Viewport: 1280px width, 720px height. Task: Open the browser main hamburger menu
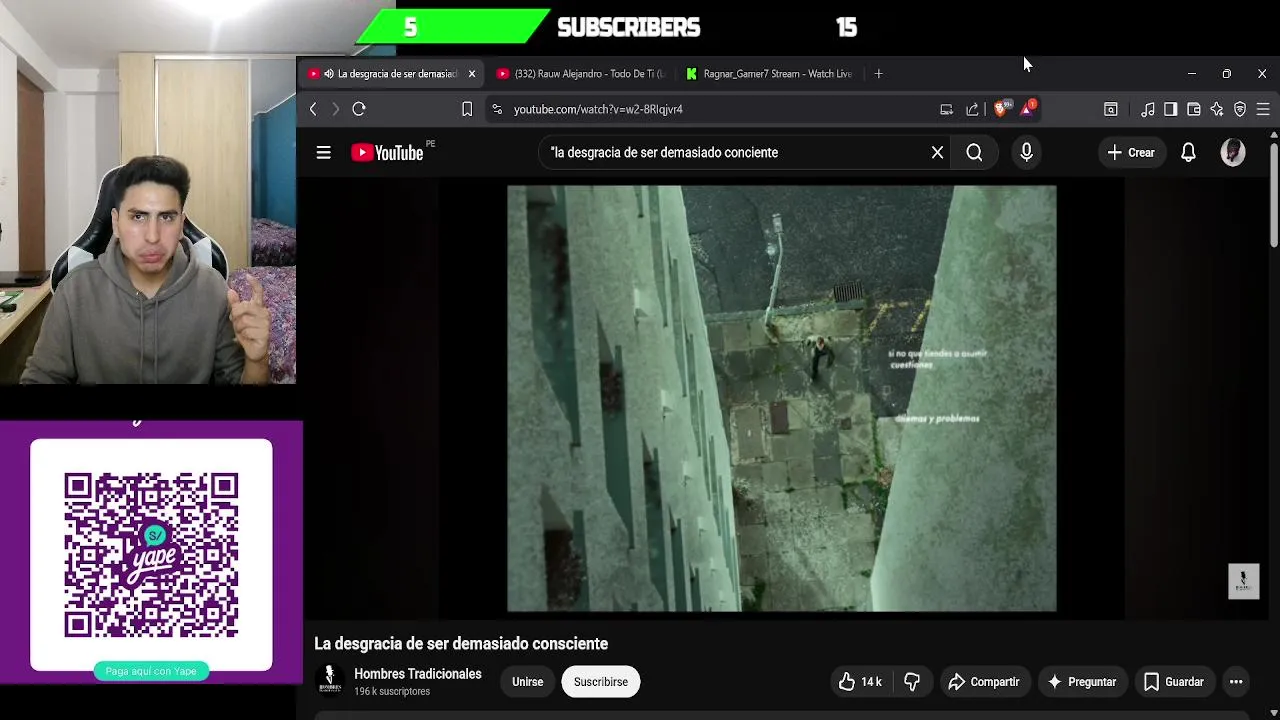(1263, 109)
